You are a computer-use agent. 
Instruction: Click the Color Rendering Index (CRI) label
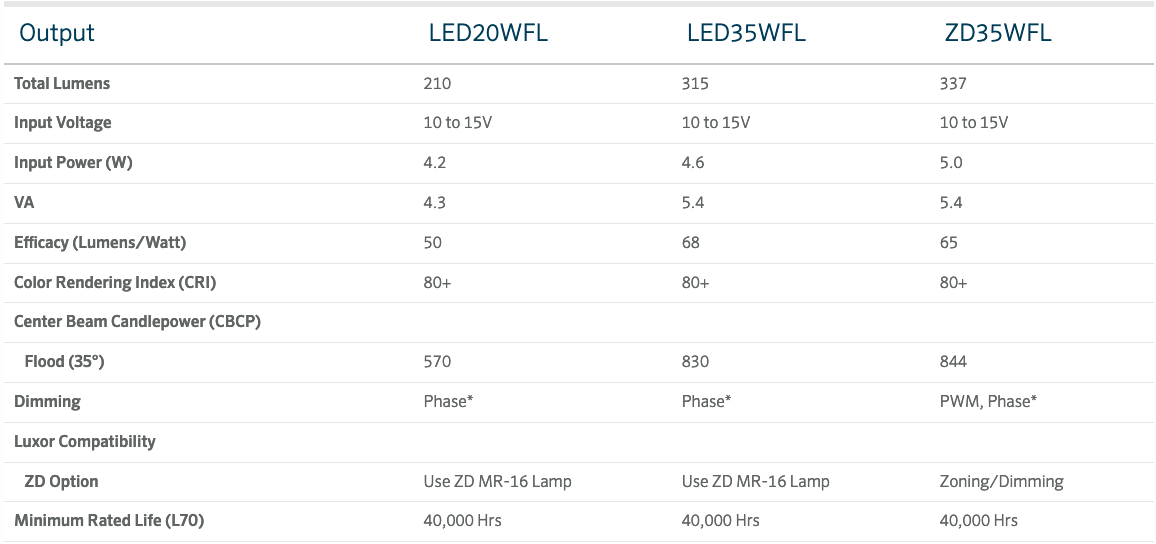[115, 283]
